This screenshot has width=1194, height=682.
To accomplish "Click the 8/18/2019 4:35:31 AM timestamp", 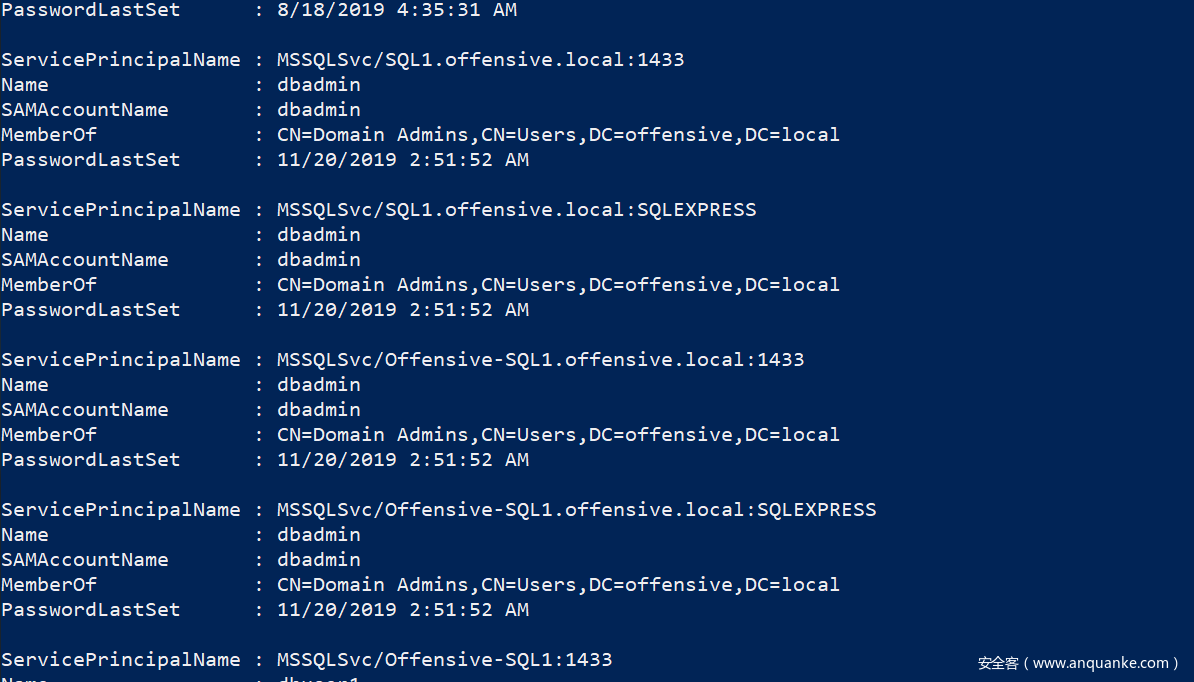I will pos(397,10).
